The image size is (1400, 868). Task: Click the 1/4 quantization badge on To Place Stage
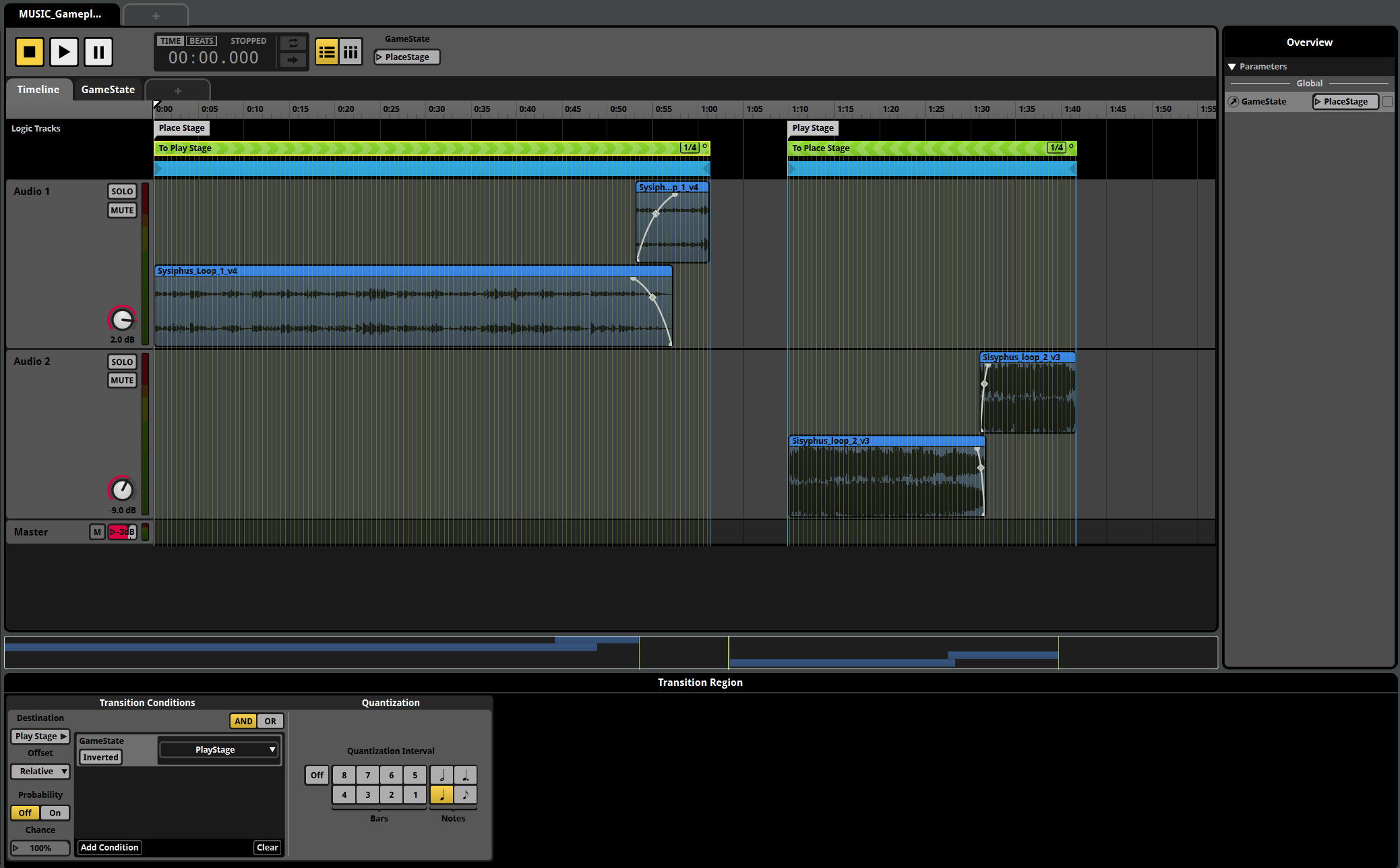tap(1056, 148)
